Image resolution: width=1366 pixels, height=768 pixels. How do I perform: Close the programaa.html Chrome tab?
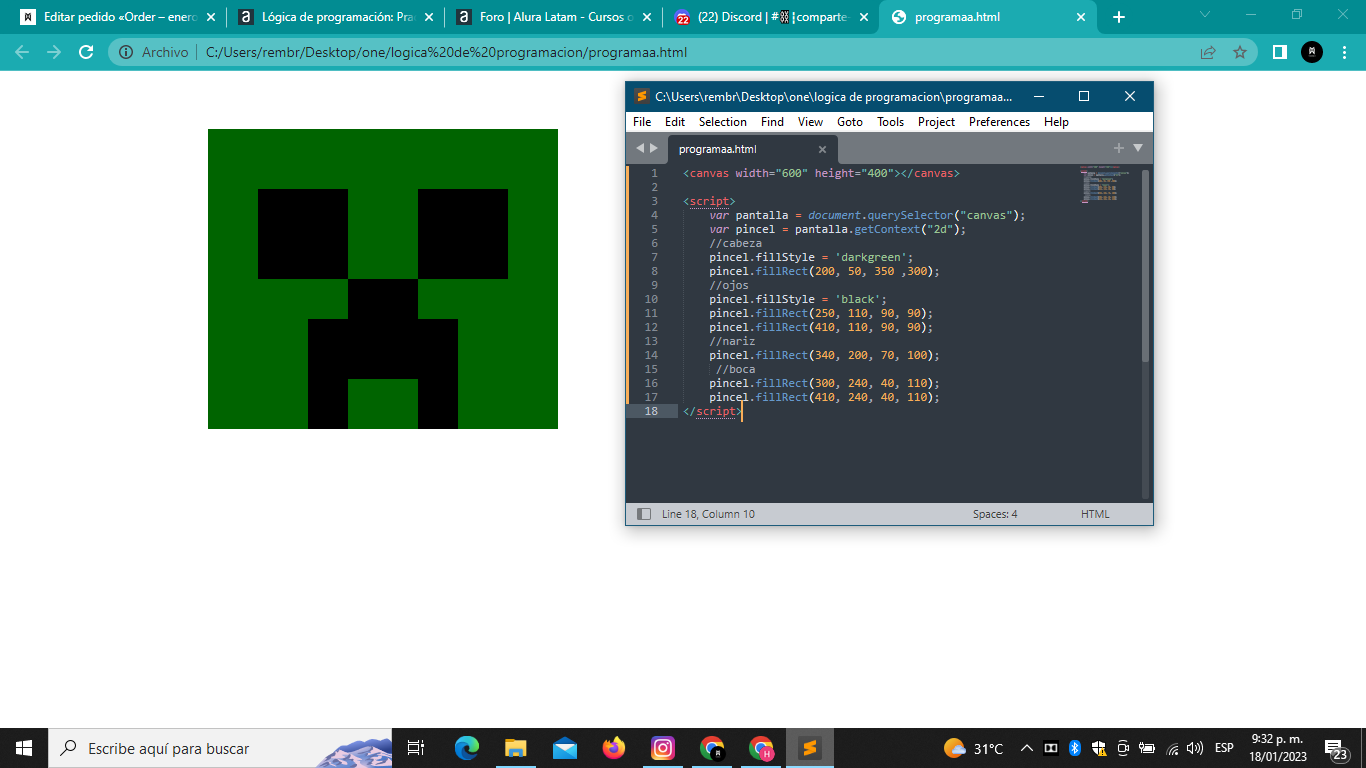coord(1081,17)
